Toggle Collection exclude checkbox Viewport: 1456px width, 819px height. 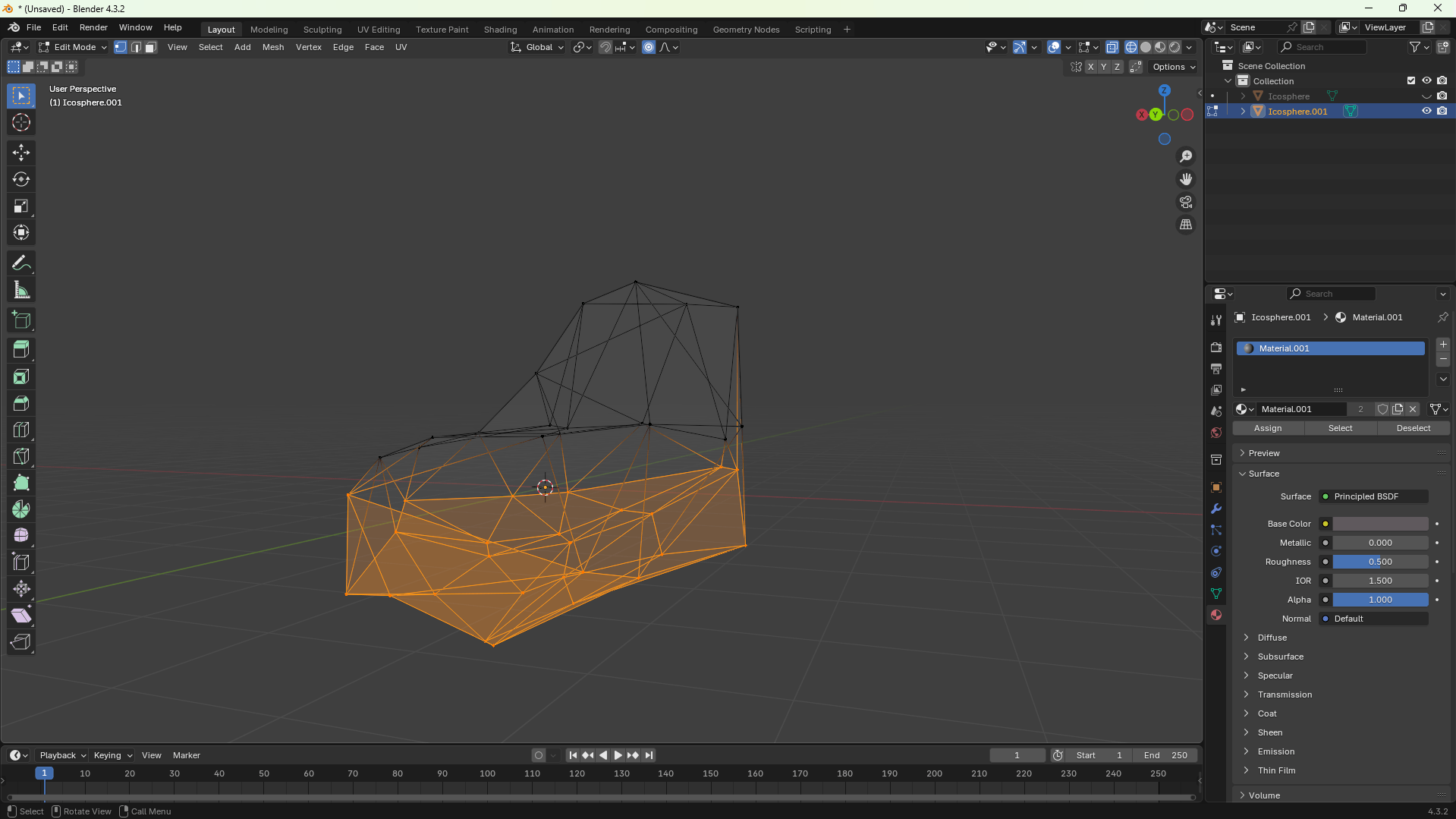tap(1411, 81)
